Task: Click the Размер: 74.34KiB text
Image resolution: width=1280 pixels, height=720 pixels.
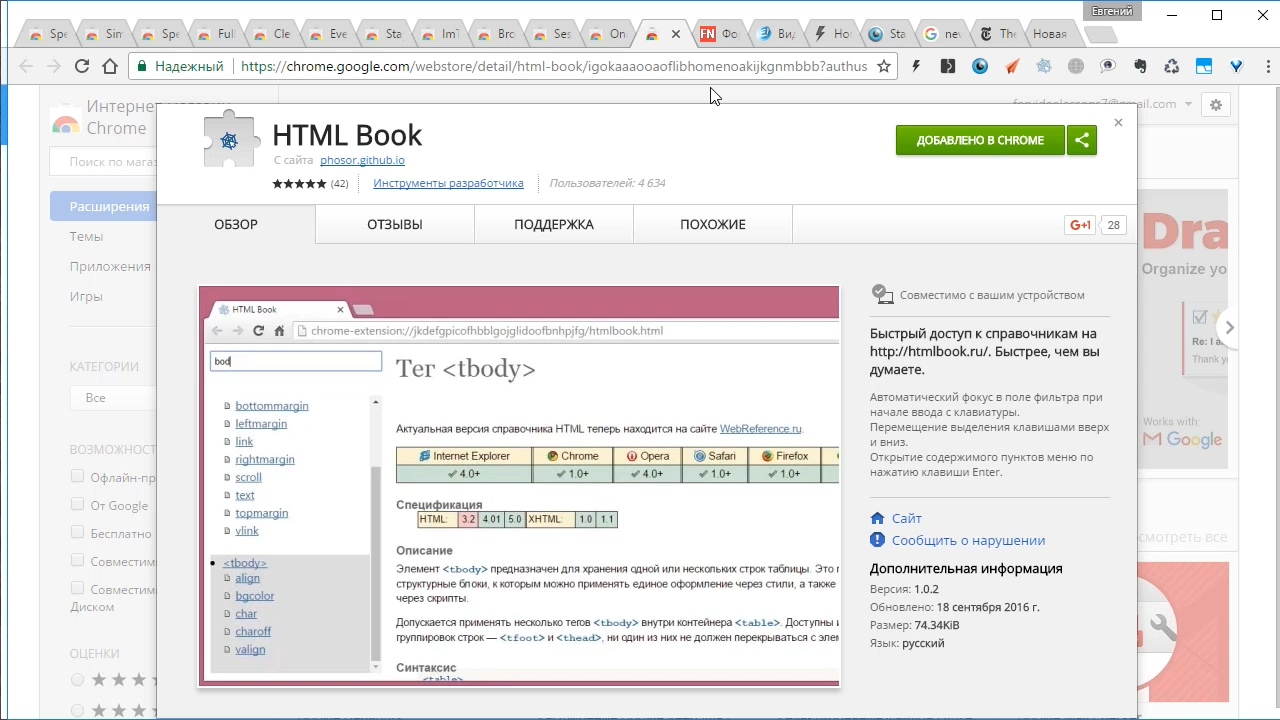Action: [914, 625]
